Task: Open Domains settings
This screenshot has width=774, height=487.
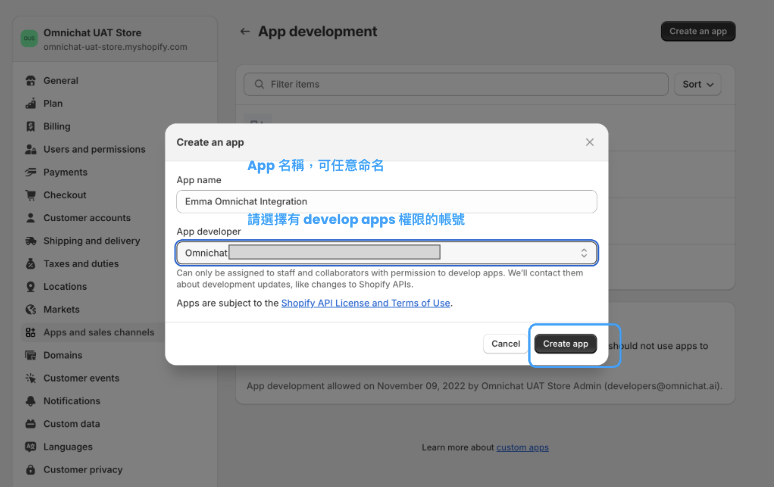Action: (x=63, y=355)
